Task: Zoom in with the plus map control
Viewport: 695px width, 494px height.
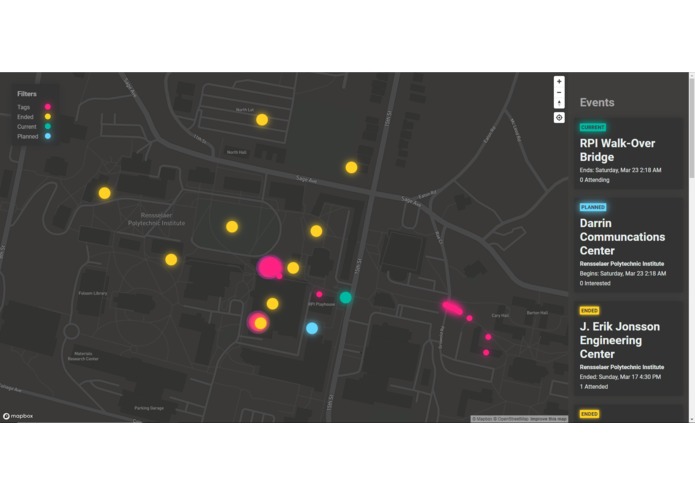Action: (559, 82)
